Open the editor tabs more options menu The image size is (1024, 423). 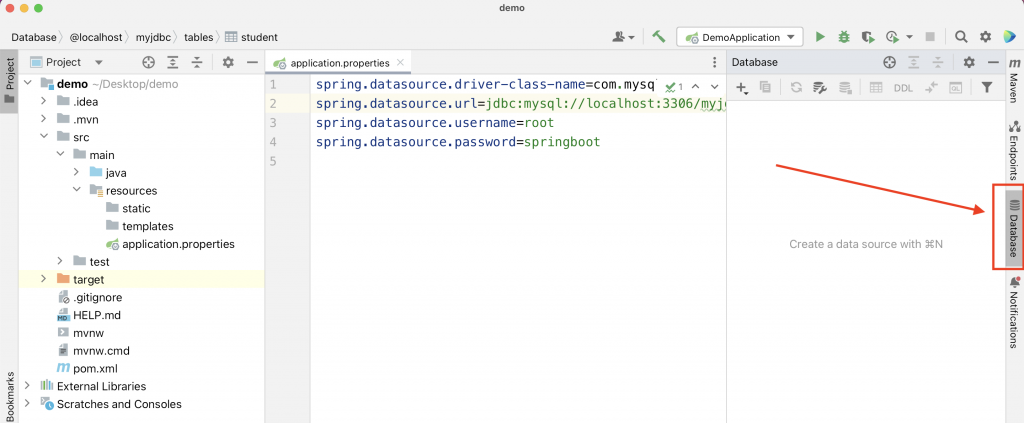714,63
